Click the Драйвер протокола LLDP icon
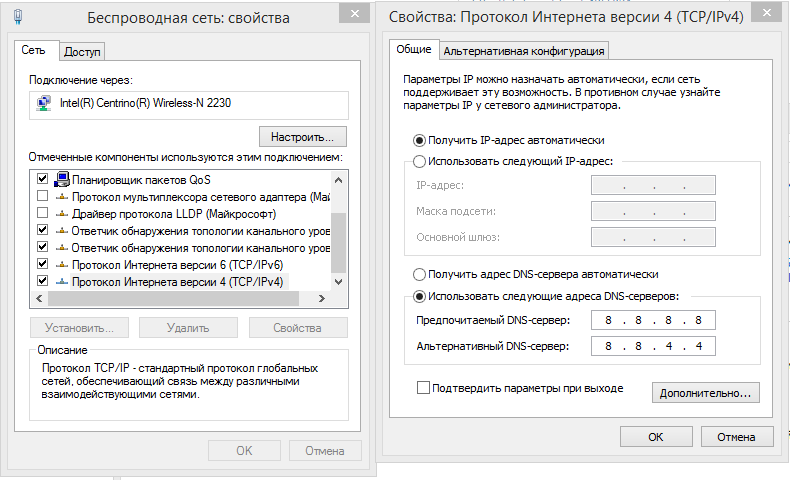Viewport: 790px width, 480px height. (62, 214)
